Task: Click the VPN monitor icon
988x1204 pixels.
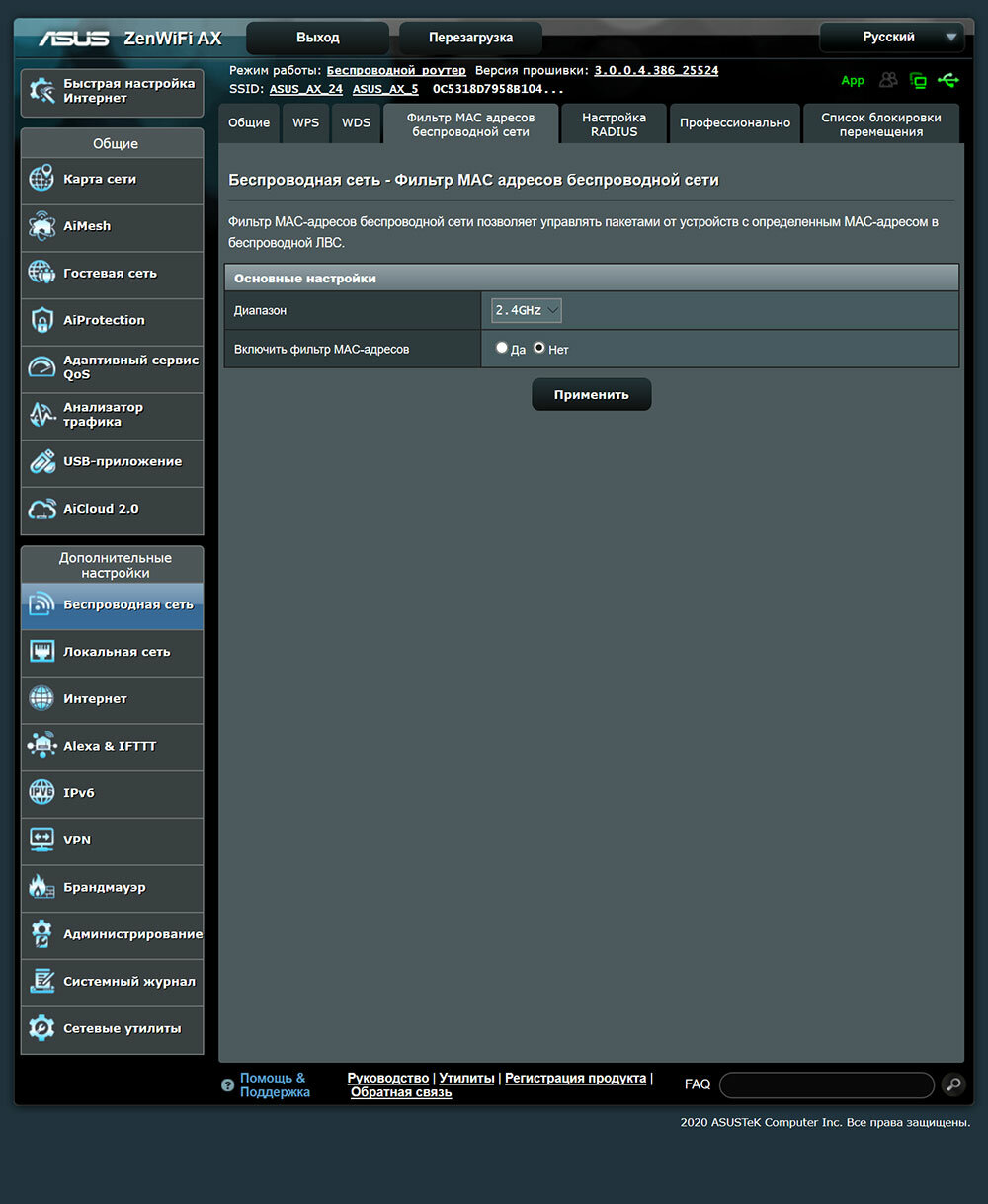Action: coord(41,841)
